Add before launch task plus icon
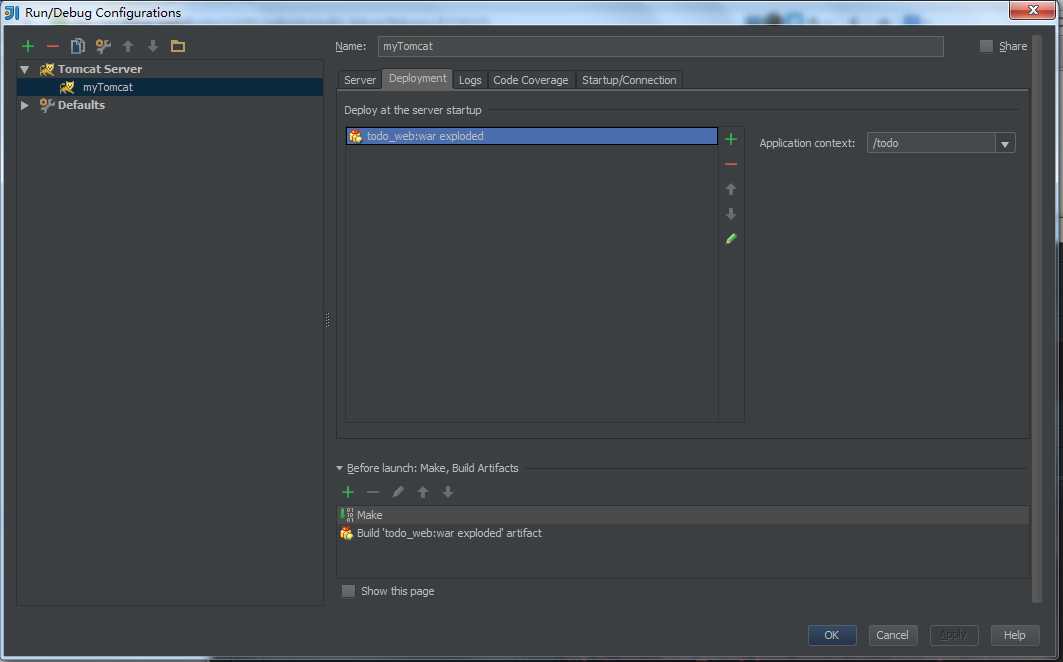Viewport: 1063px width, 662px height. pyautogui.click(x=348, y=492)
